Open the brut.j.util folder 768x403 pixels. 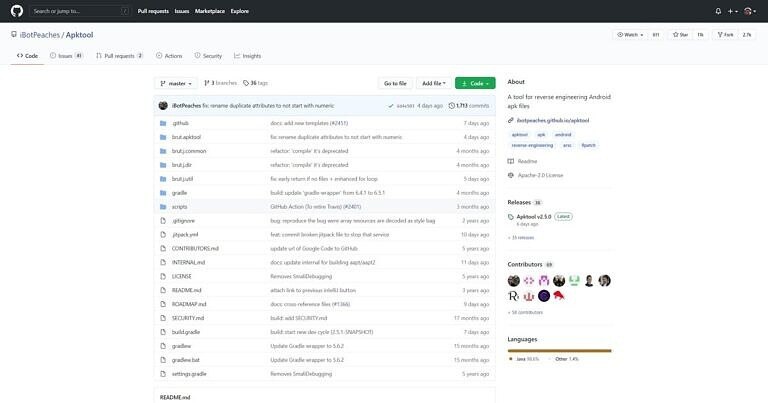[182, 179]
